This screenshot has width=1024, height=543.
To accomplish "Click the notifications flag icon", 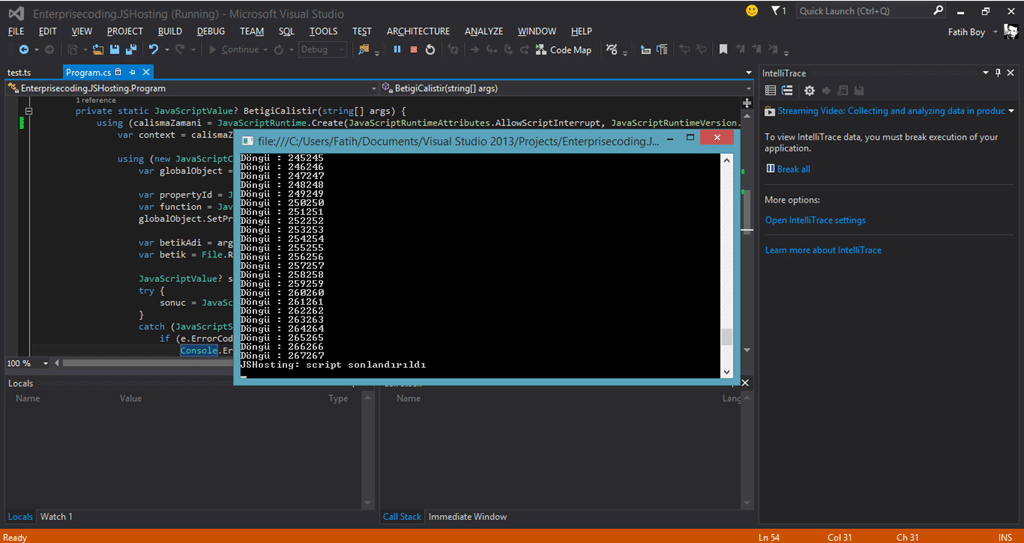I will tap(775, 11).
